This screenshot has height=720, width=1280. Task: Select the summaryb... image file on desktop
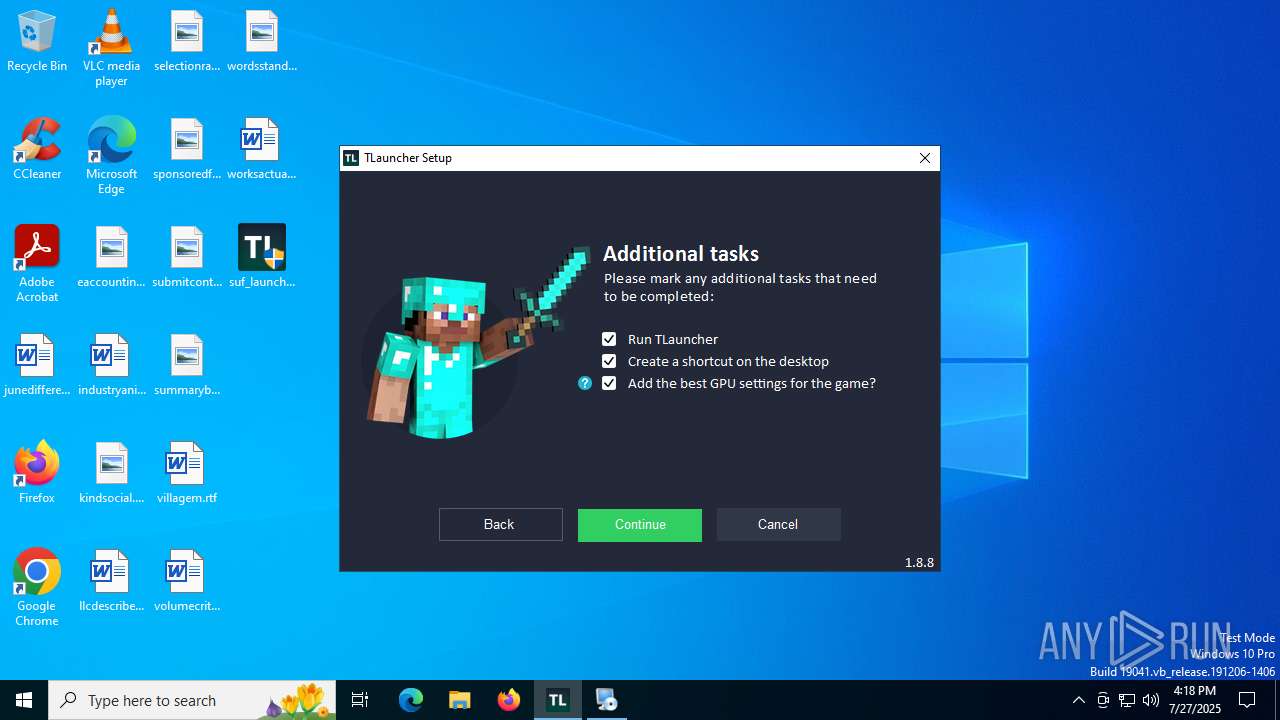[187, 365]
